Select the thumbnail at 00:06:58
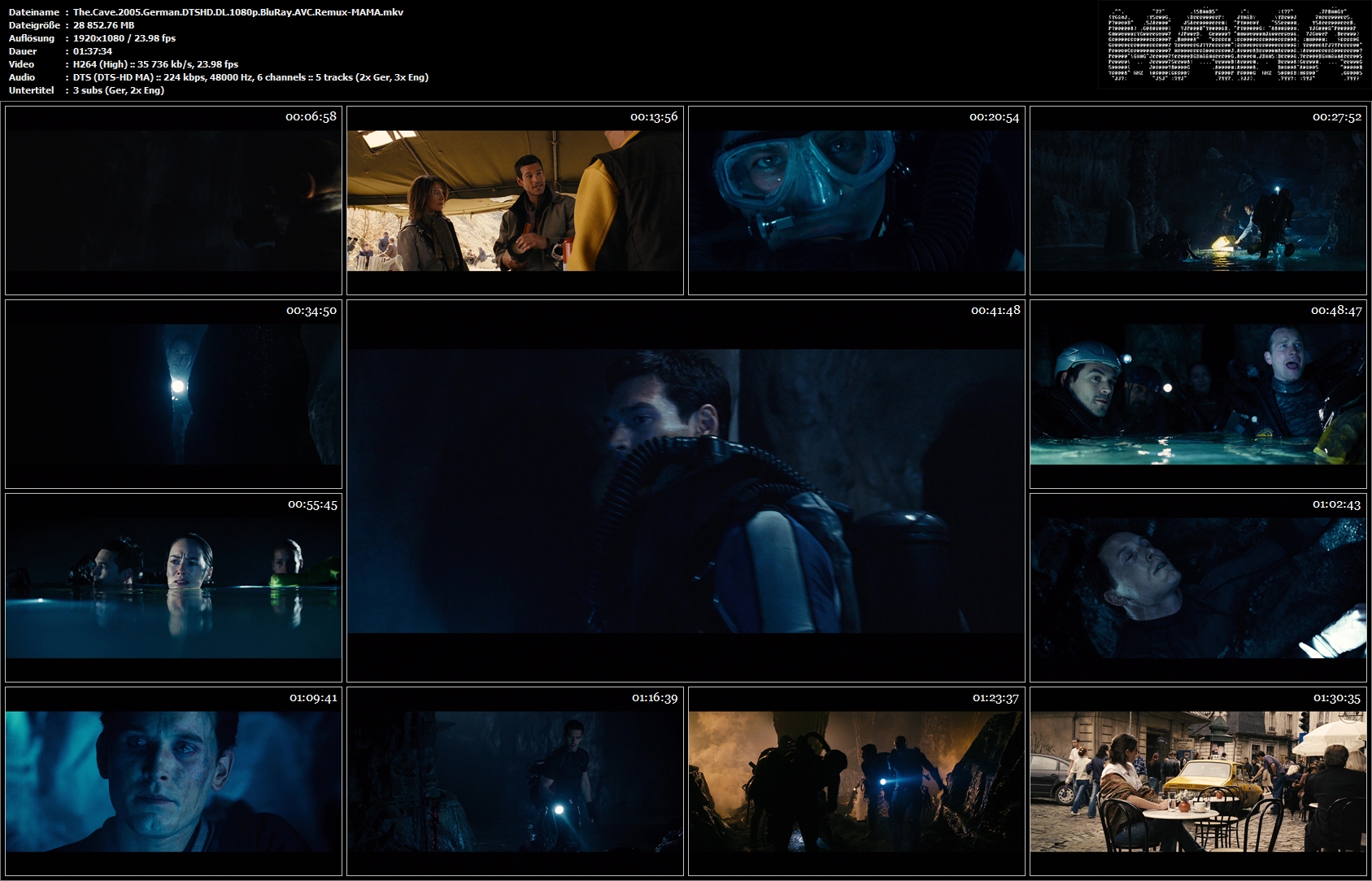Viewport: 1372px width, 881px height. (x=173, y=200)
